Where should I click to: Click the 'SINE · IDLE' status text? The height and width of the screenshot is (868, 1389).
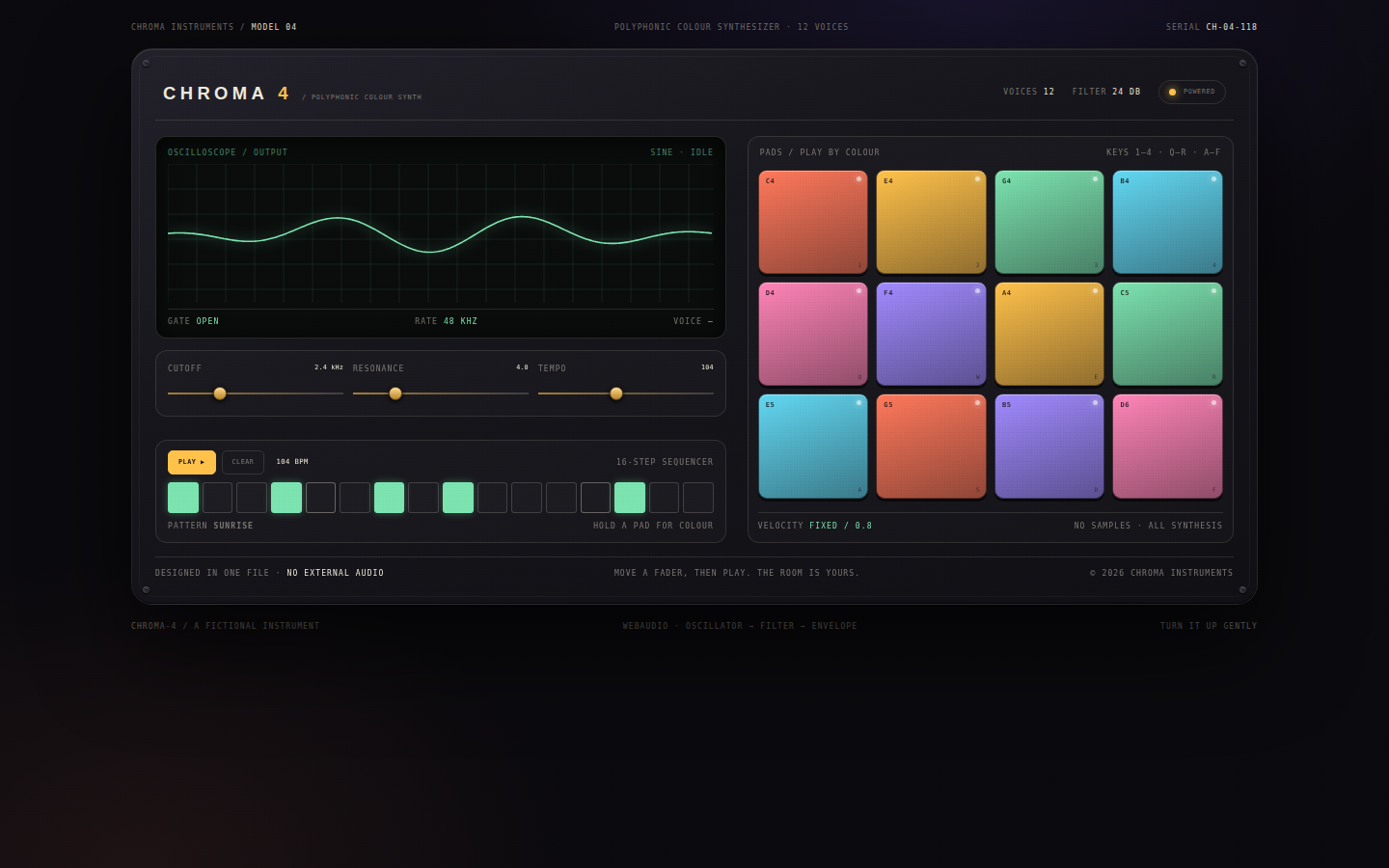(682, 152)
